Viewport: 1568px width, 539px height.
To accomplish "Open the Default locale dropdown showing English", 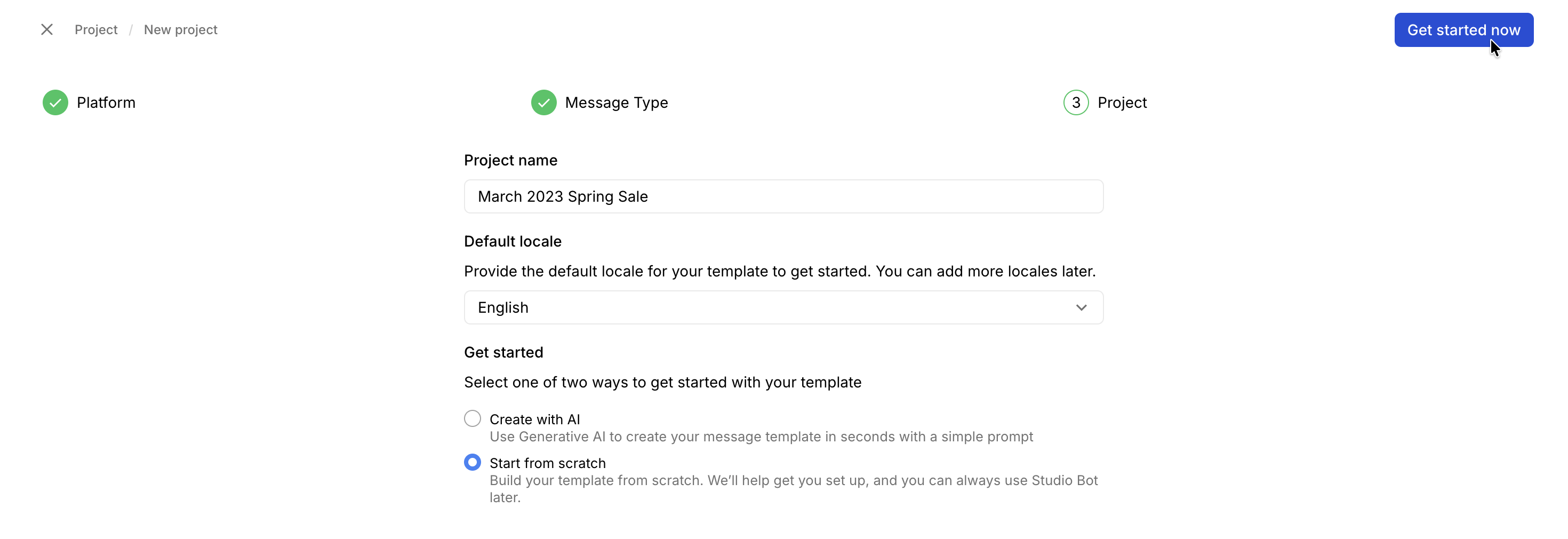I will click(x=783, y=307).
